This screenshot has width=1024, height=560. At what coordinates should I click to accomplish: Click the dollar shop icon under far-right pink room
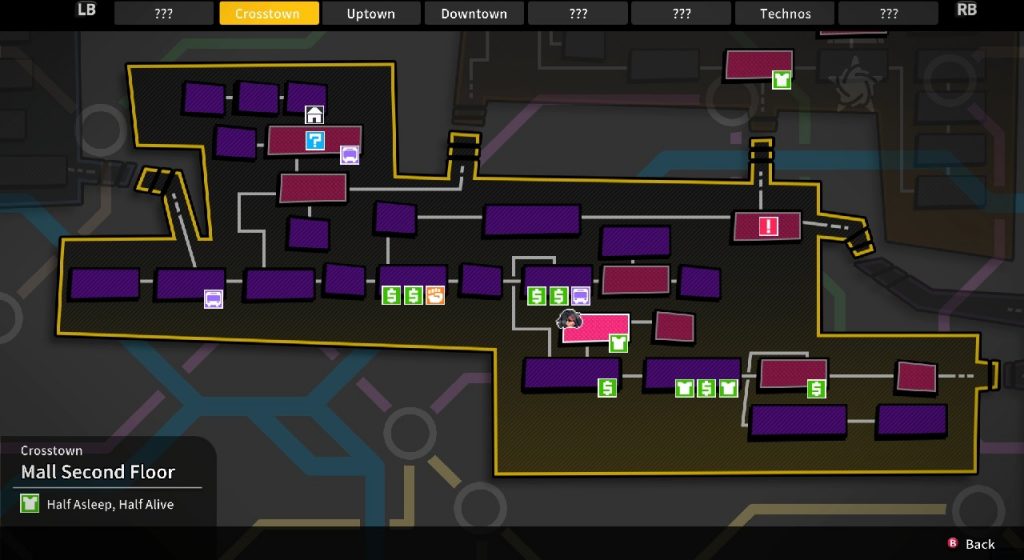pos(817,389)
